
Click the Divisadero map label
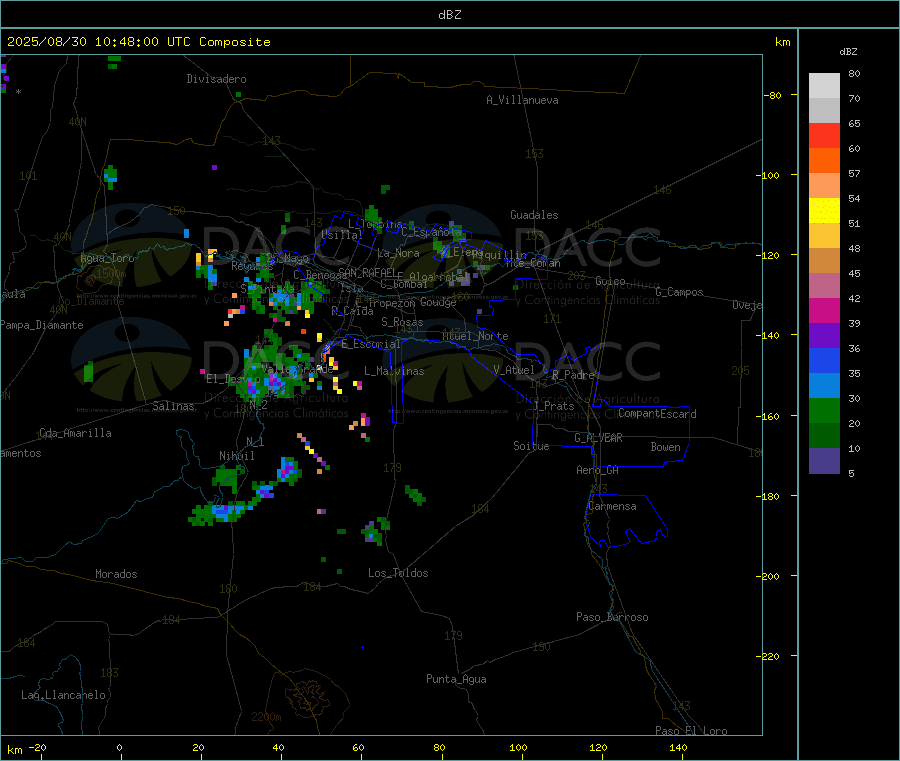pyautogui.click(x=216, y=79)
